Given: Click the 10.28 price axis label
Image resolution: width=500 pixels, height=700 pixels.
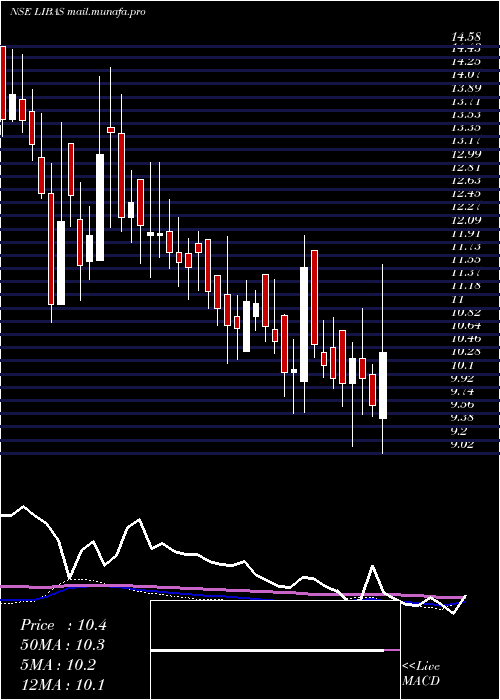Looking at the screenshot, I should [x=466, y=351].
